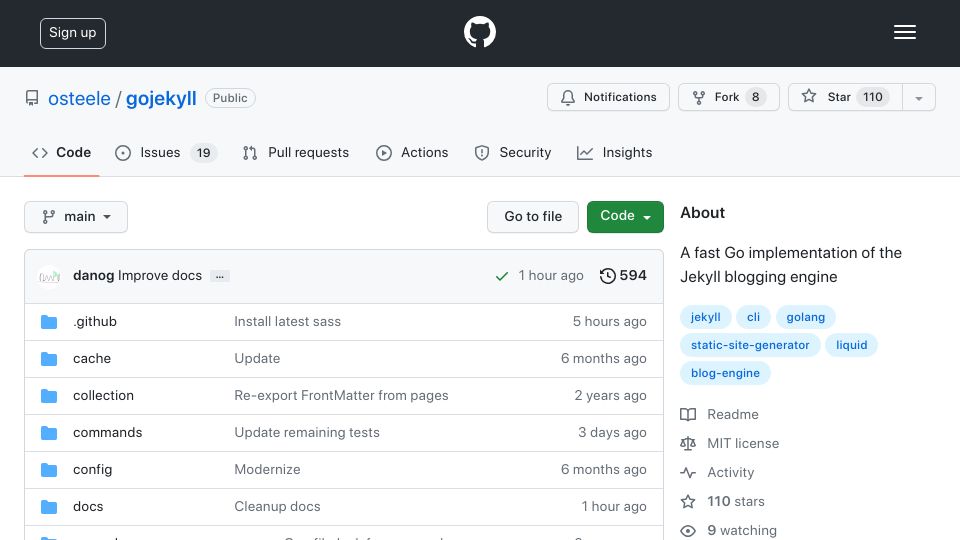The image size is (960, 540).
Task: Open the Modernize commit message
Action: pos(268,470)
